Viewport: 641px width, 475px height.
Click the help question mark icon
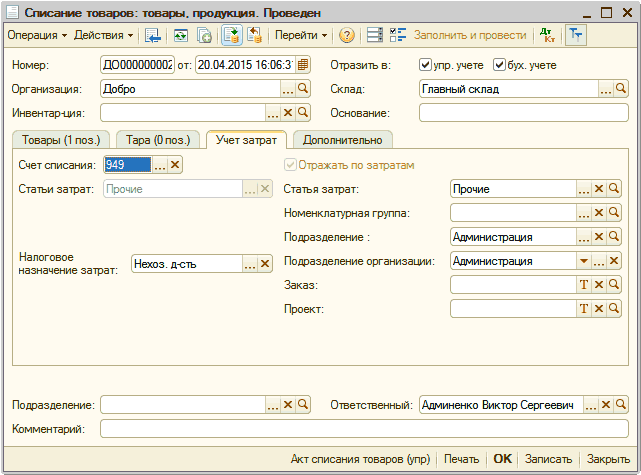[347, 35]
